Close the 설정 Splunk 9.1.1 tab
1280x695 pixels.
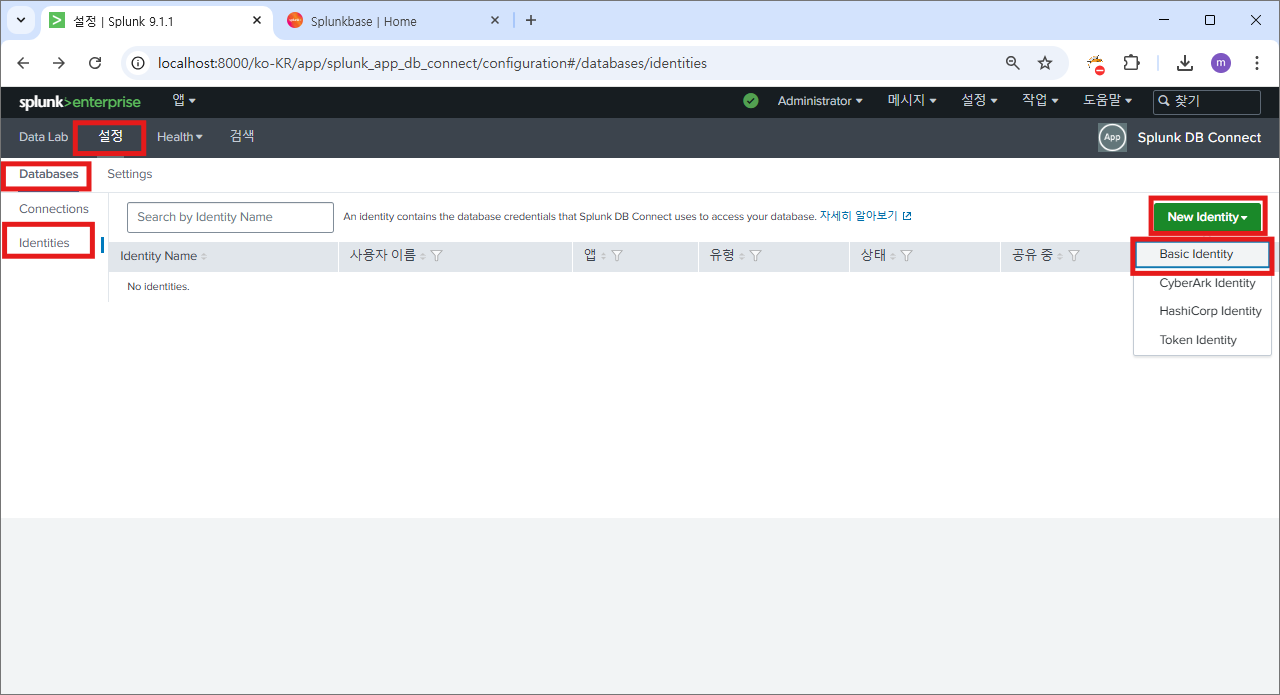(258, 21)
